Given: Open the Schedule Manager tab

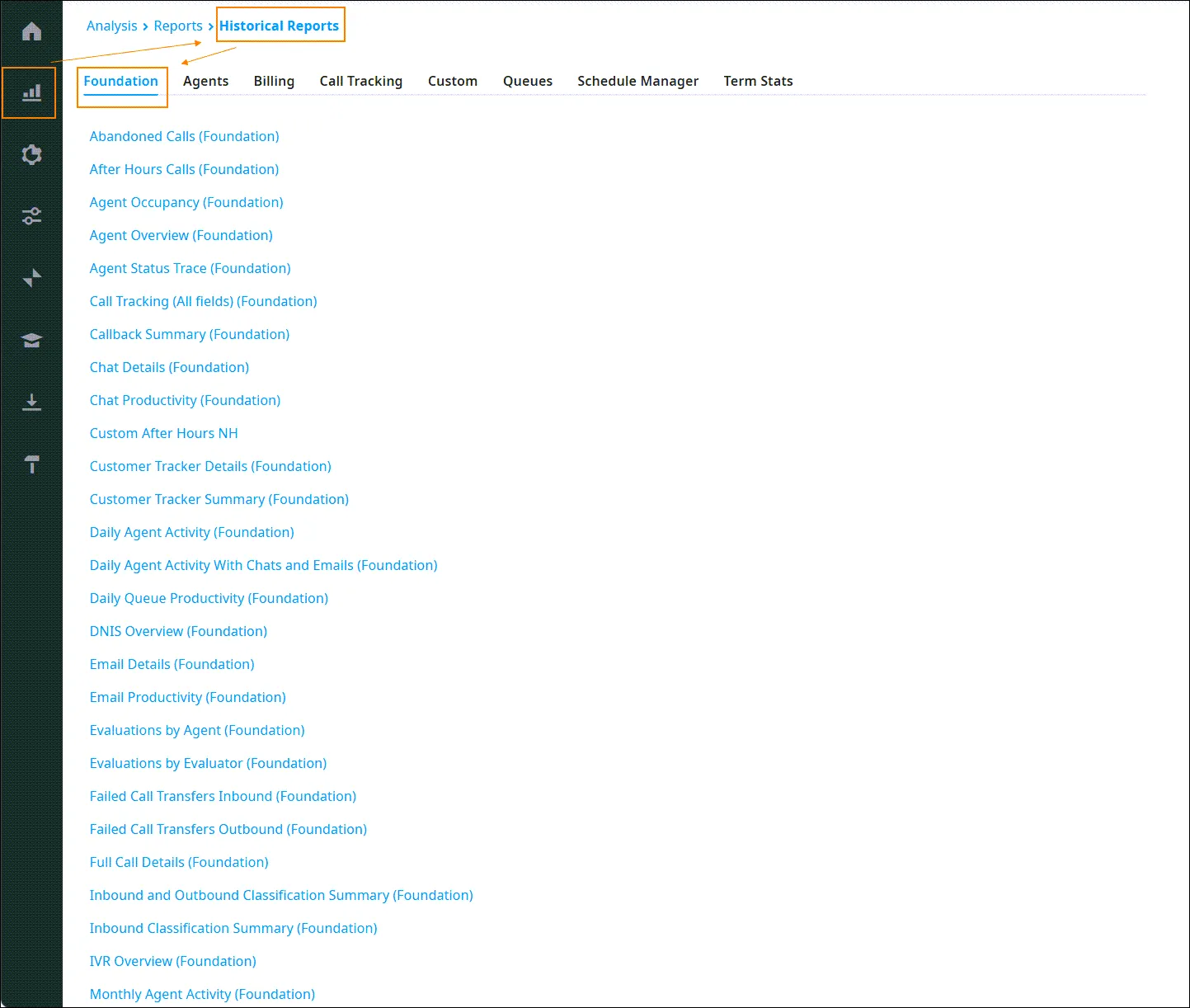Looking at the screenshot, I should click(x=637, y=81).
